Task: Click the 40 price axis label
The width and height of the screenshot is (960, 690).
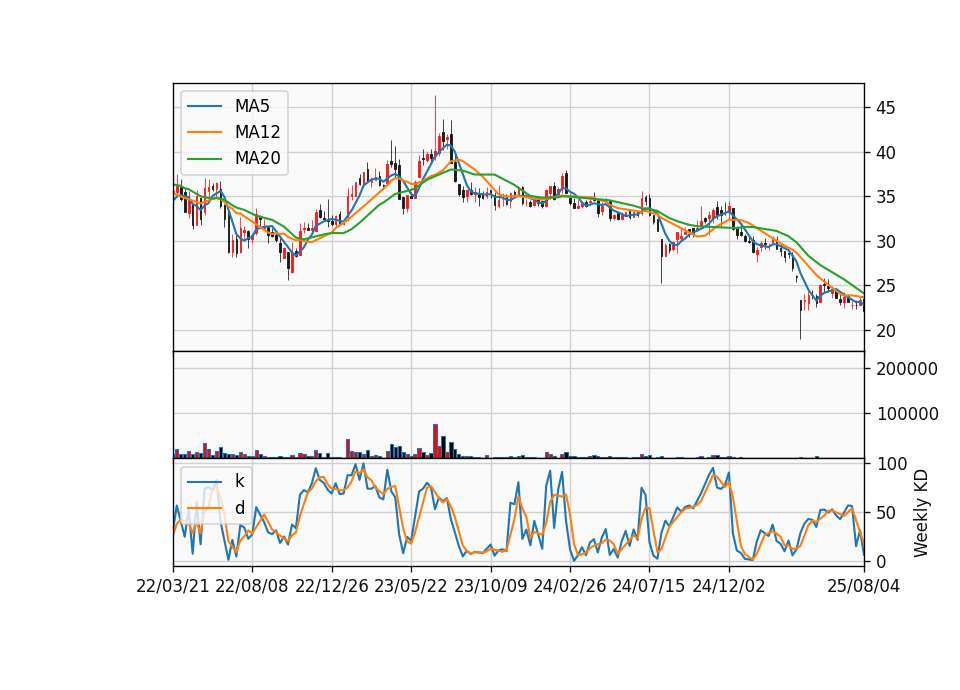Action: 885,153
